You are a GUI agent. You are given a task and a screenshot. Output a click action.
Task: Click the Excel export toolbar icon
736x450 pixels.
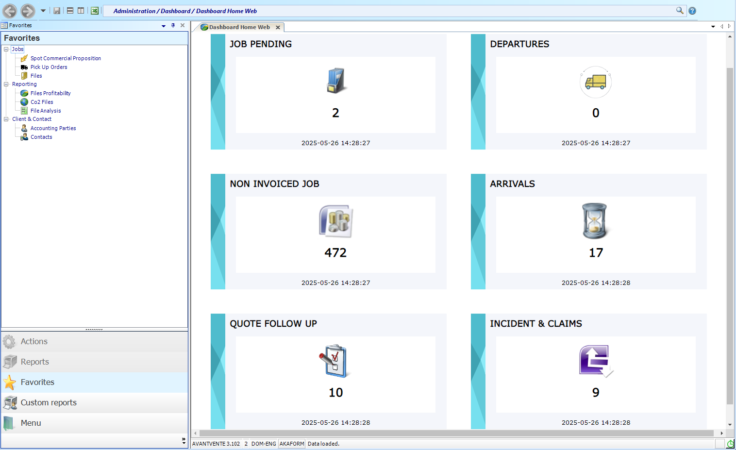click(x=95, y=11)
